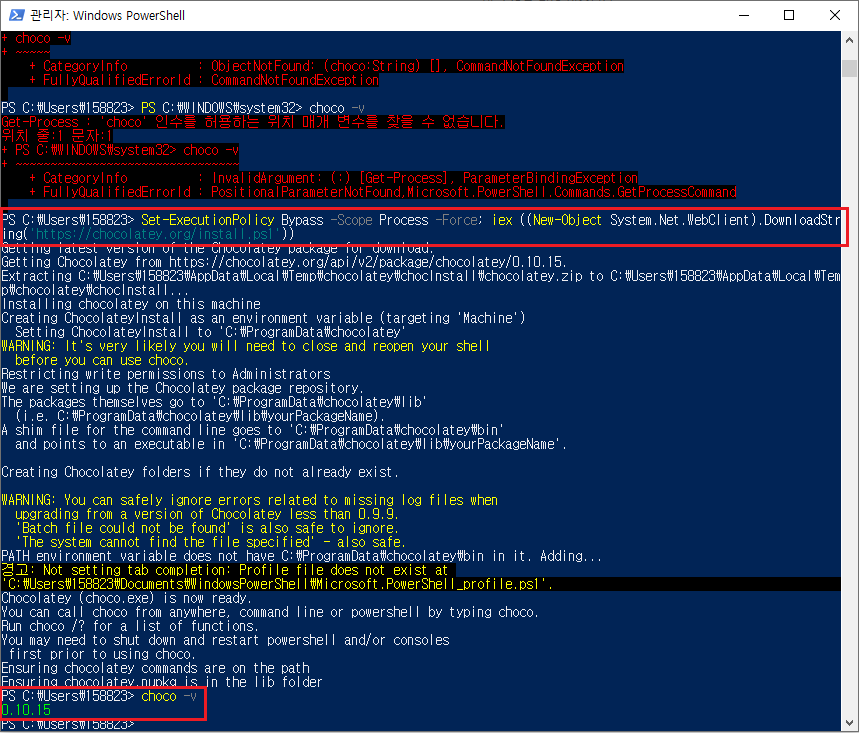Viewport: 859px width, 733px height.
Task: Click the 'Chocolatey (choco.exe) is now ready.' line
Action: click(x=127, y=598)
